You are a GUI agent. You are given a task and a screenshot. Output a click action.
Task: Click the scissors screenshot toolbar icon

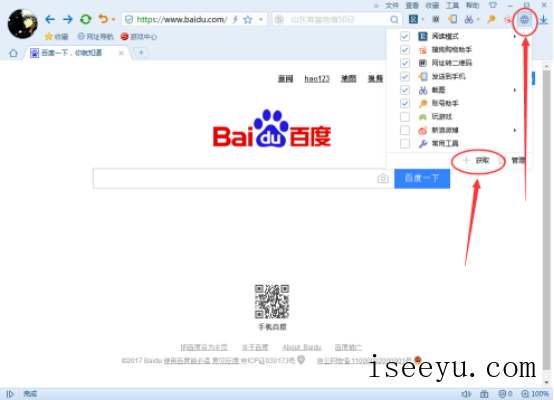point(469,19)
